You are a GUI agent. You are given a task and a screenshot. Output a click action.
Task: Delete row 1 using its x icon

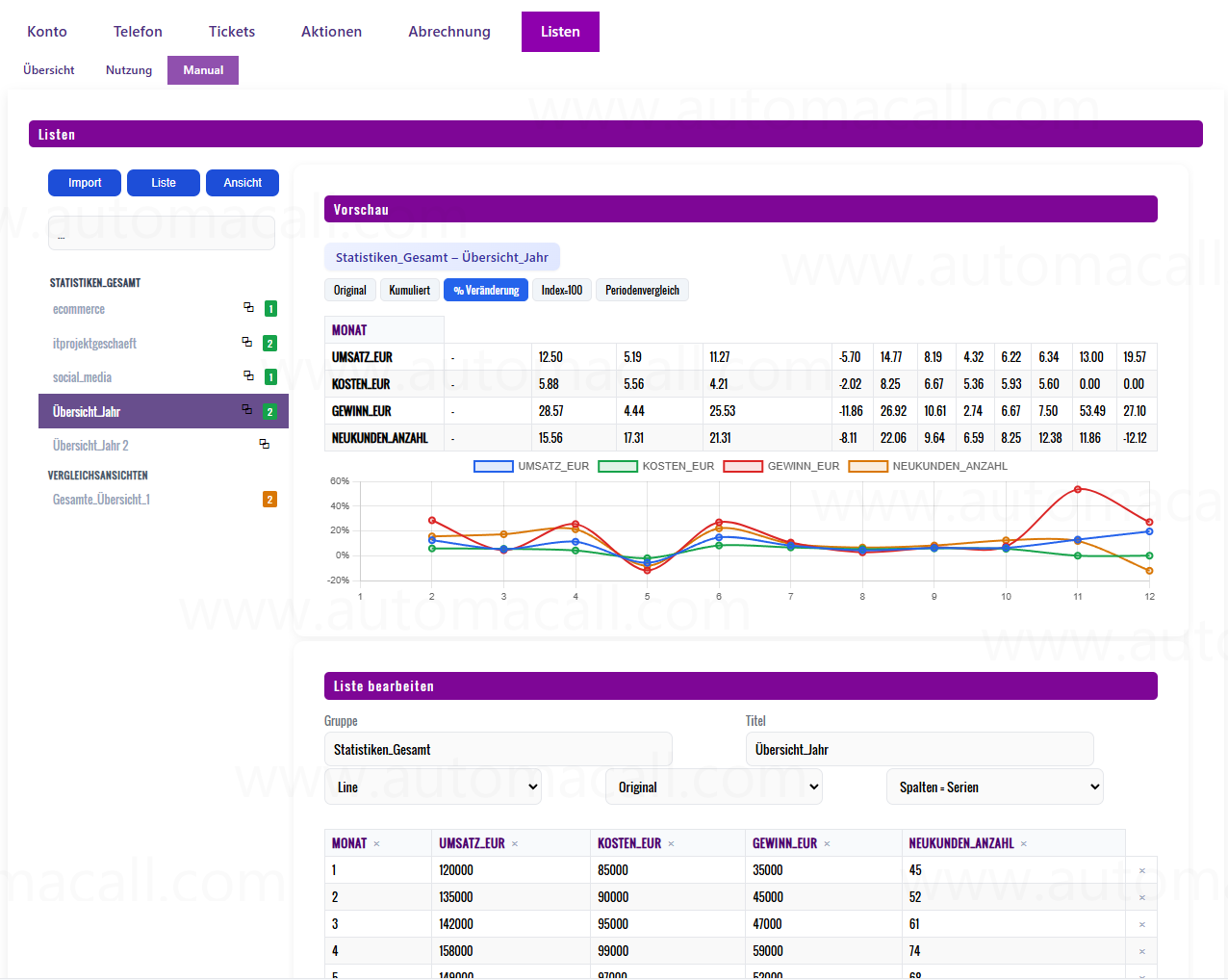(1142, 871)
